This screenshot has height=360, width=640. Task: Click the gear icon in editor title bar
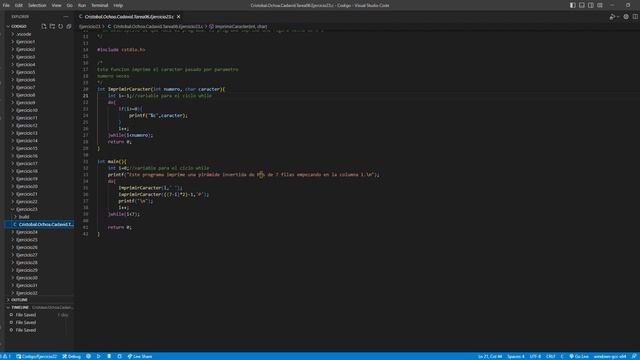click(x=626, y=17)
